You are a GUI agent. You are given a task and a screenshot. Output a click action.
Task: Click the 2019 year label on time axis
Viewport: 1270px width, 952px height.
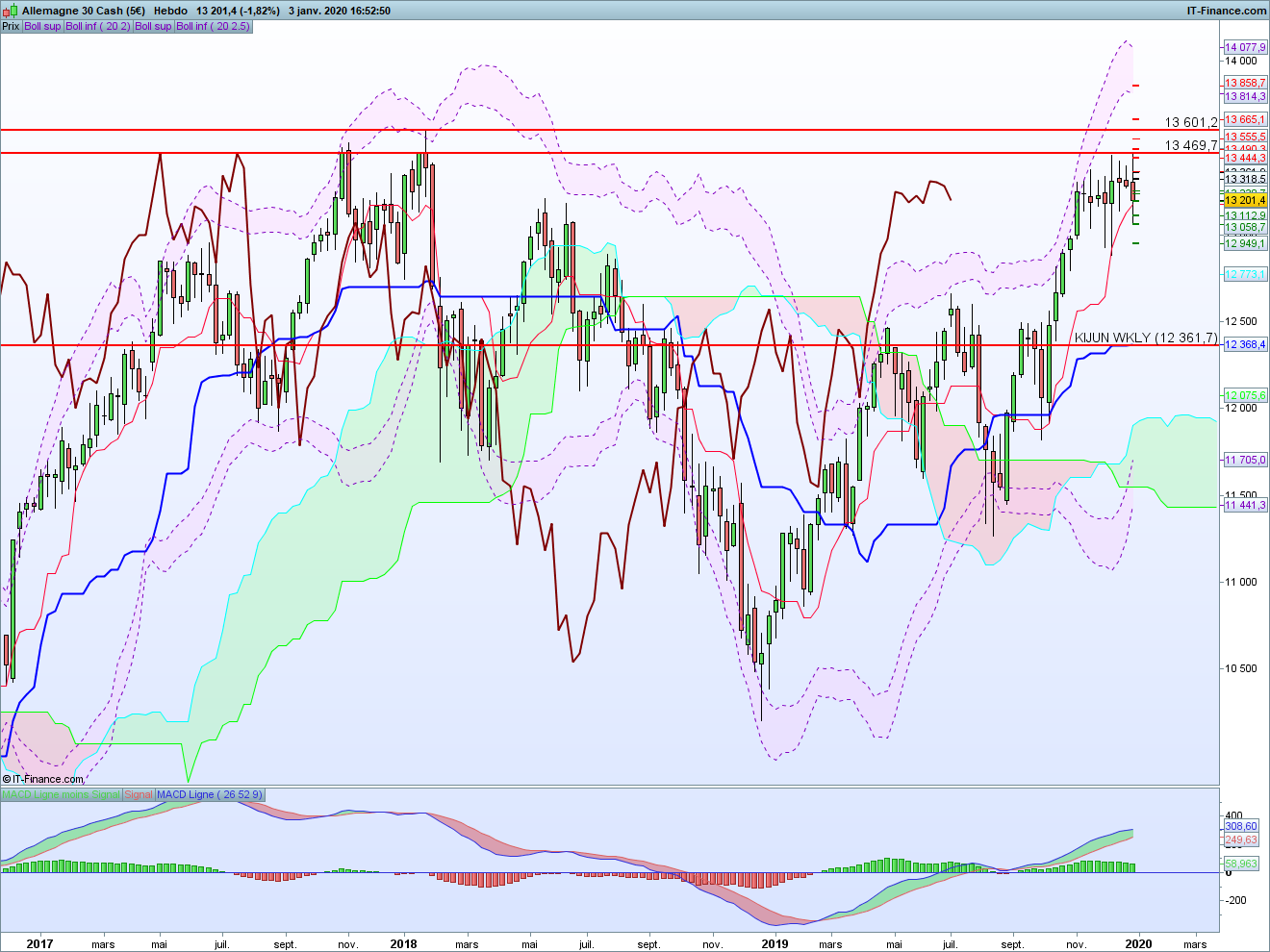pyautogui.click(x=775, y=943)
